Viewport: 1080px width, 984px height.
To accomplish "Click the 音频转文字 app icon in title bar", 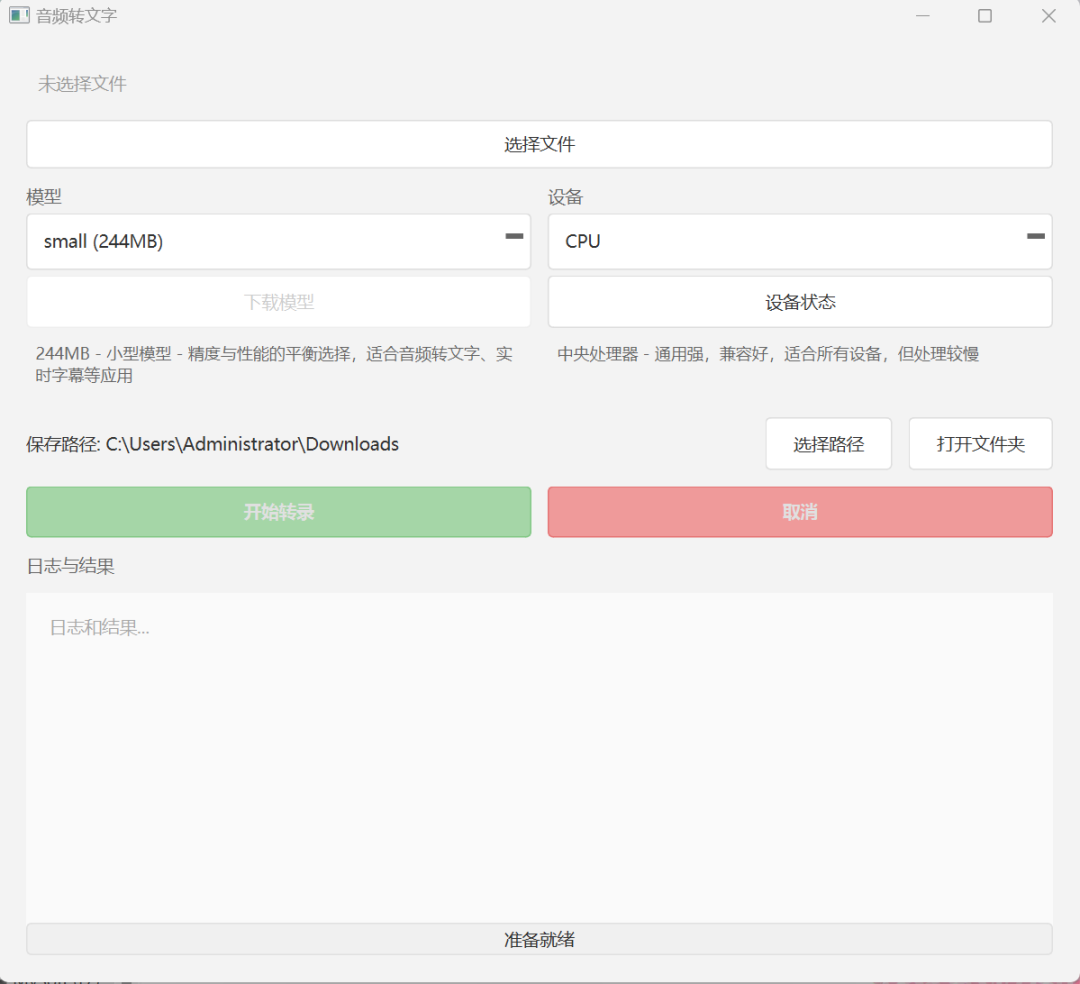I will tap(19, 15).
